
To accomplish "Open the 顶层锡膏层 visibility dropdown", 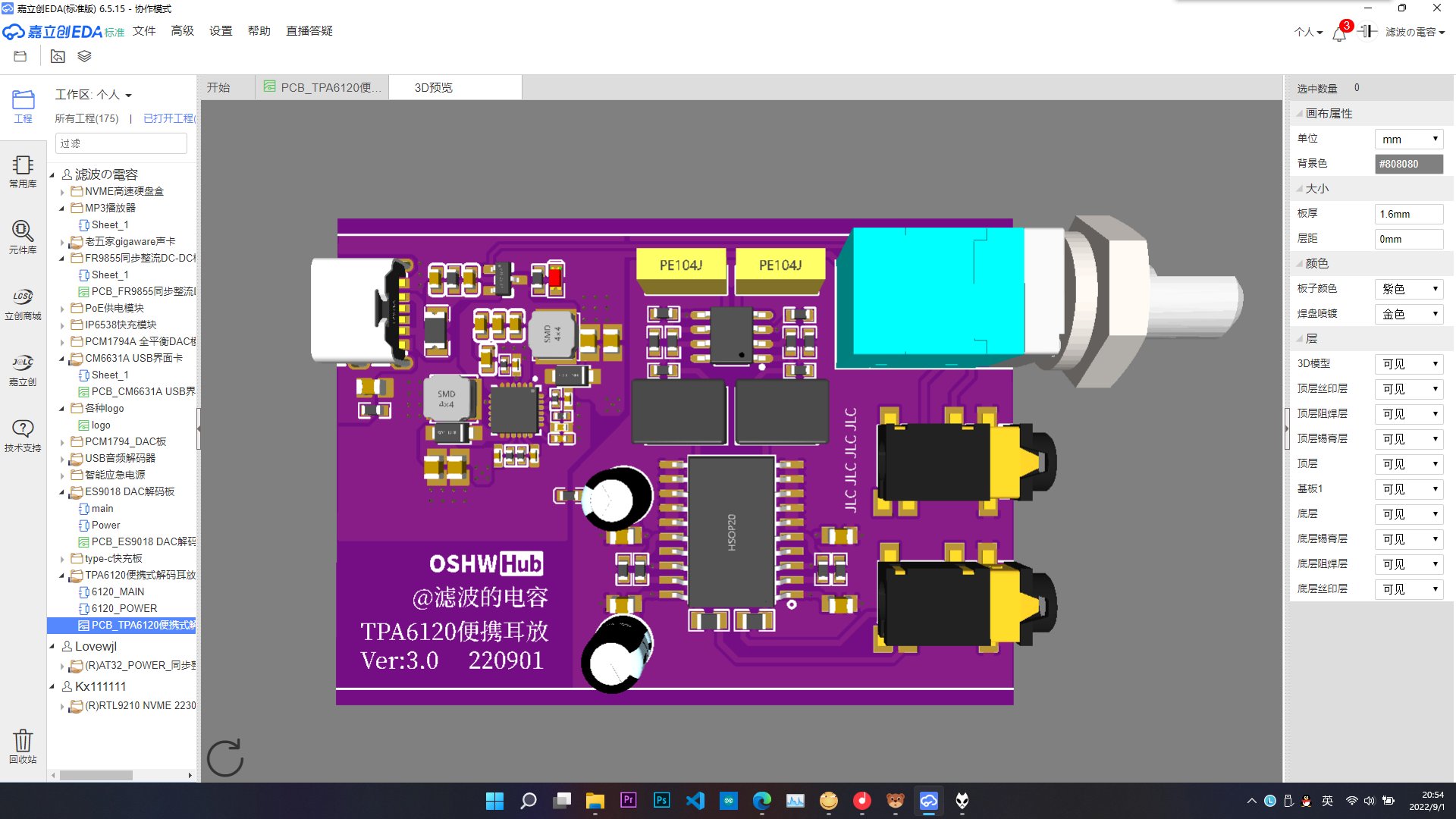I will 1408,439.
